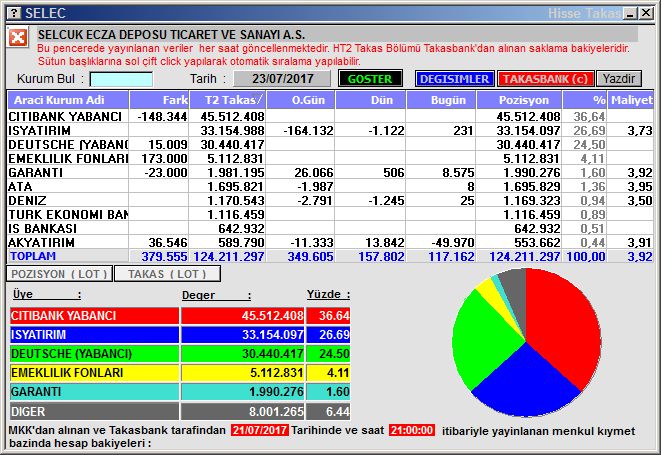Click the date label 21/07/2017

[x=260, y=430]
